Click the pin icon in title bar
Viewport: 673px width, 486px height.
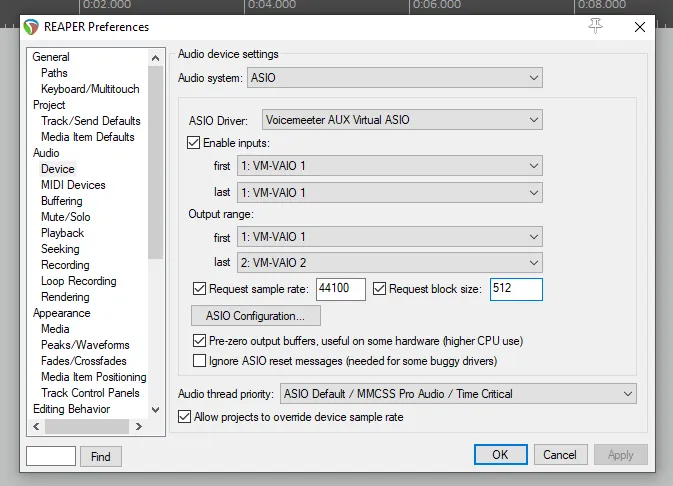coord(595,26)
